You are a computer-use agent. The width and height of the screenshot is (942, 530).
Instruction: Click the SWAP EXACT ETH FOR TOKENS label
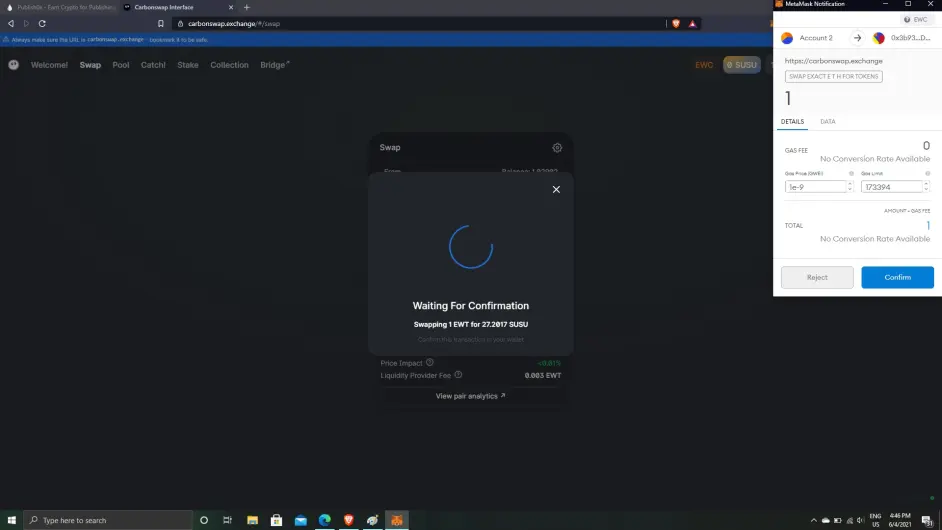833,76
